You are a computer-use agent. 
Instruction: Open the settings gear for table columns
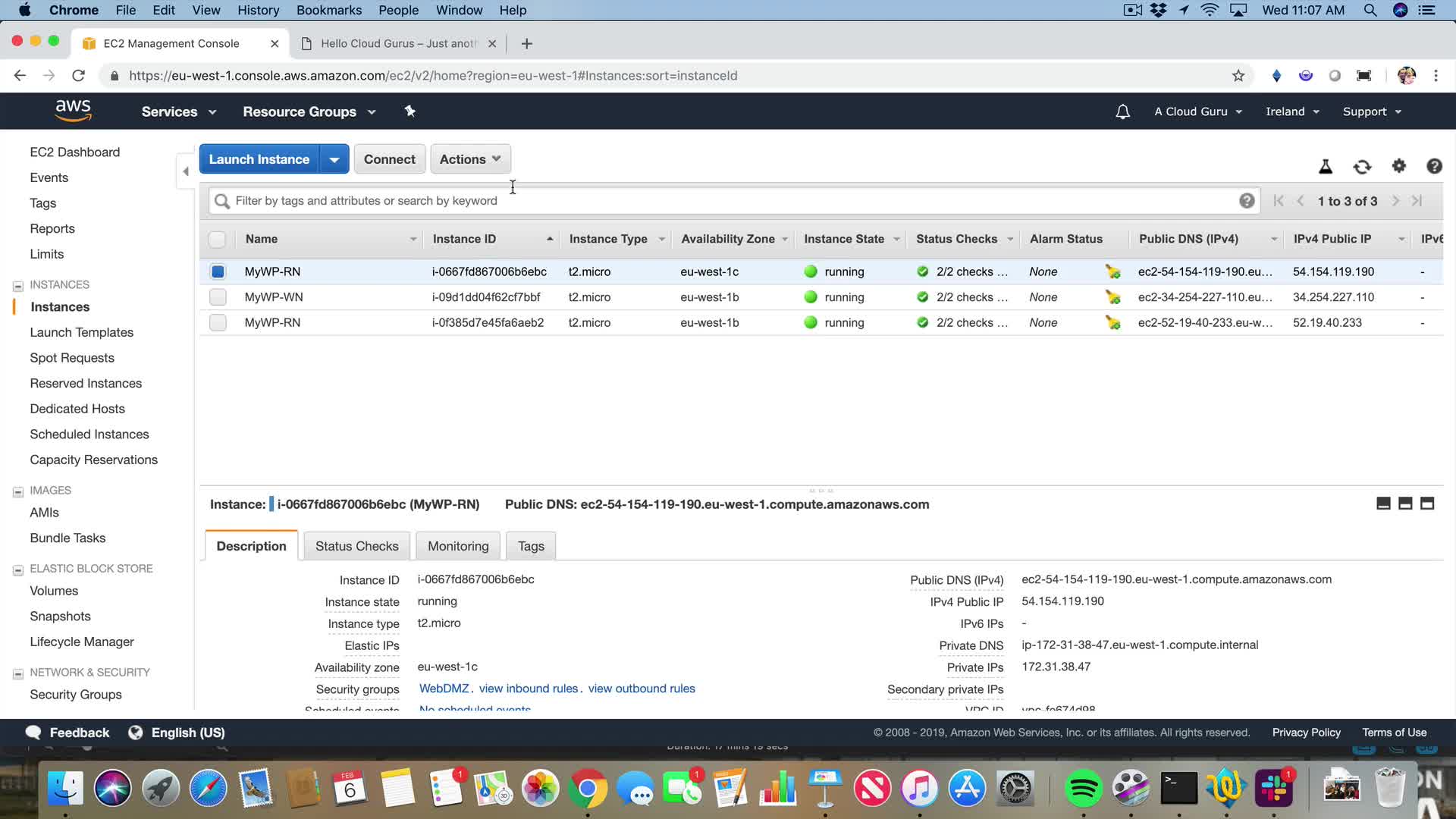coord(1398,166)
